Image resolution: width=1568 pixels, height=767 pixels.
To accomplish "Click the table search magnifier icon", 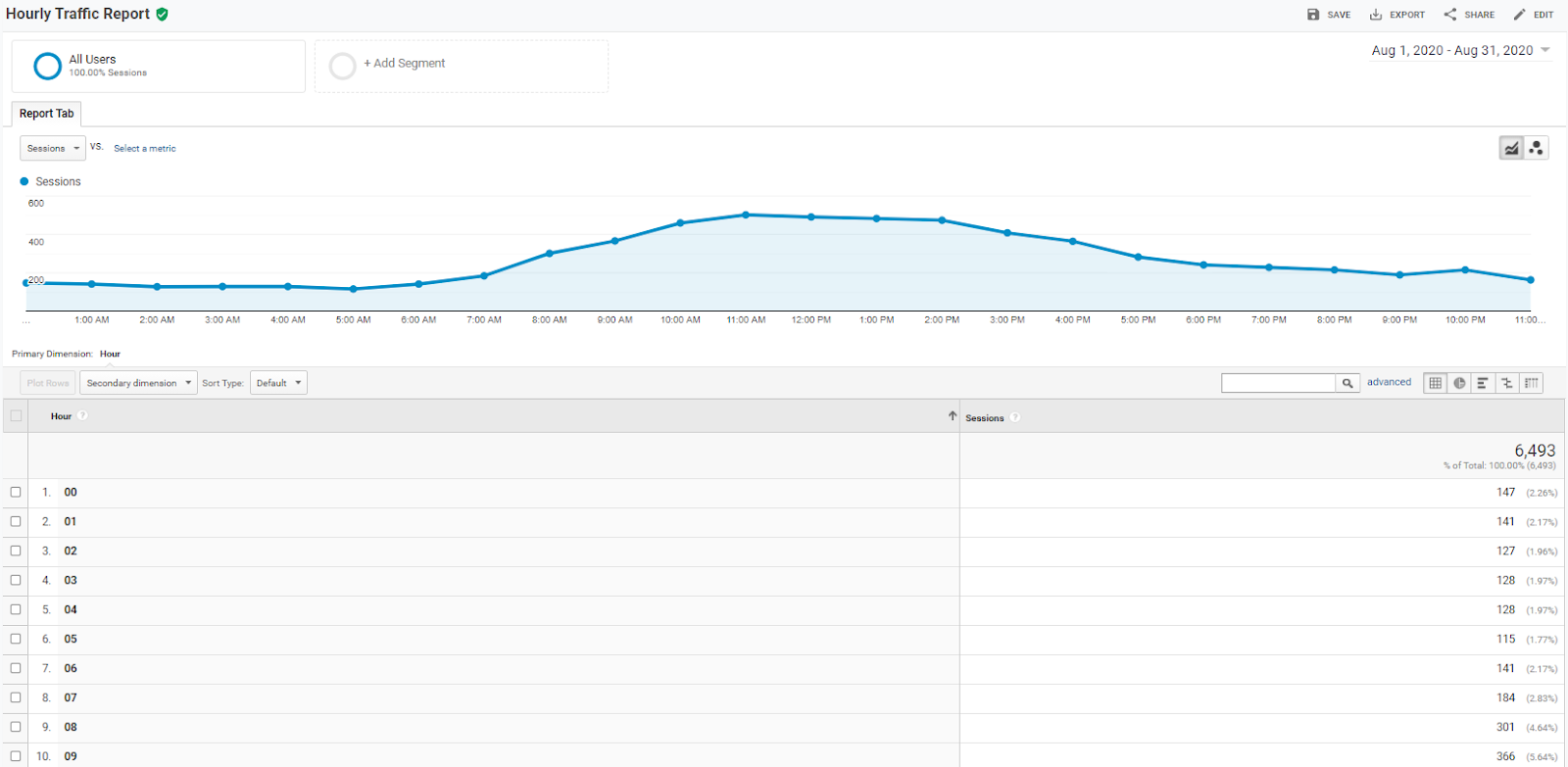I will coord(1347,383).
